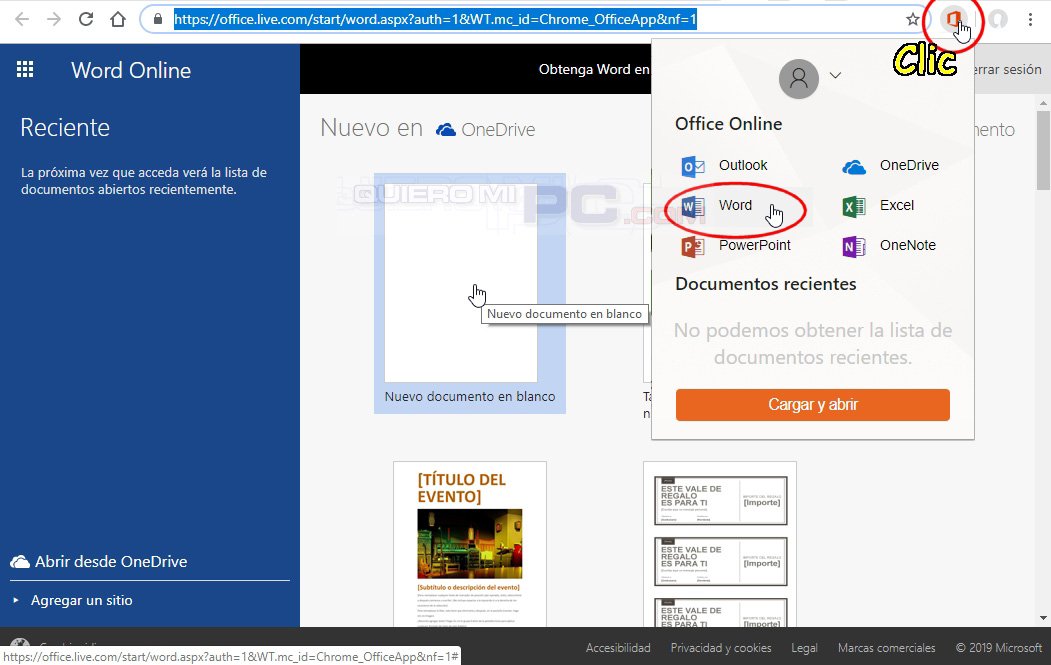
Task: Open Privacidad y cookies footer link
Action: tap(721, 648)
